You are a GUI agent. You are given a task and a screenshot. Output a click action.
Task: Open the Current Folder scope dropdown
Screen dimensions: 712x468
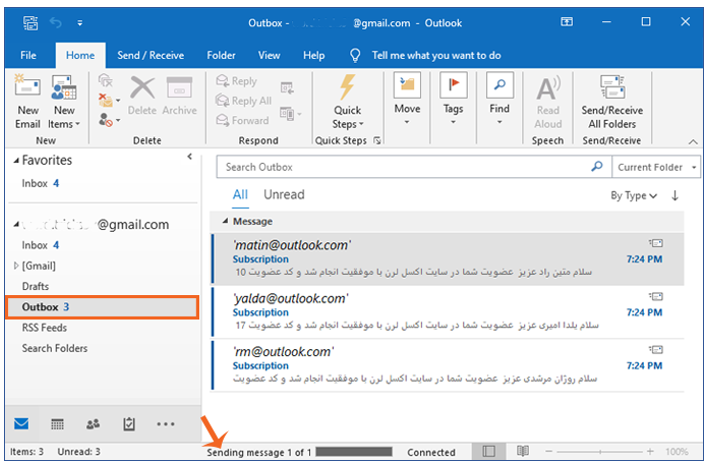pyautogui.click(x=656, y=167)
